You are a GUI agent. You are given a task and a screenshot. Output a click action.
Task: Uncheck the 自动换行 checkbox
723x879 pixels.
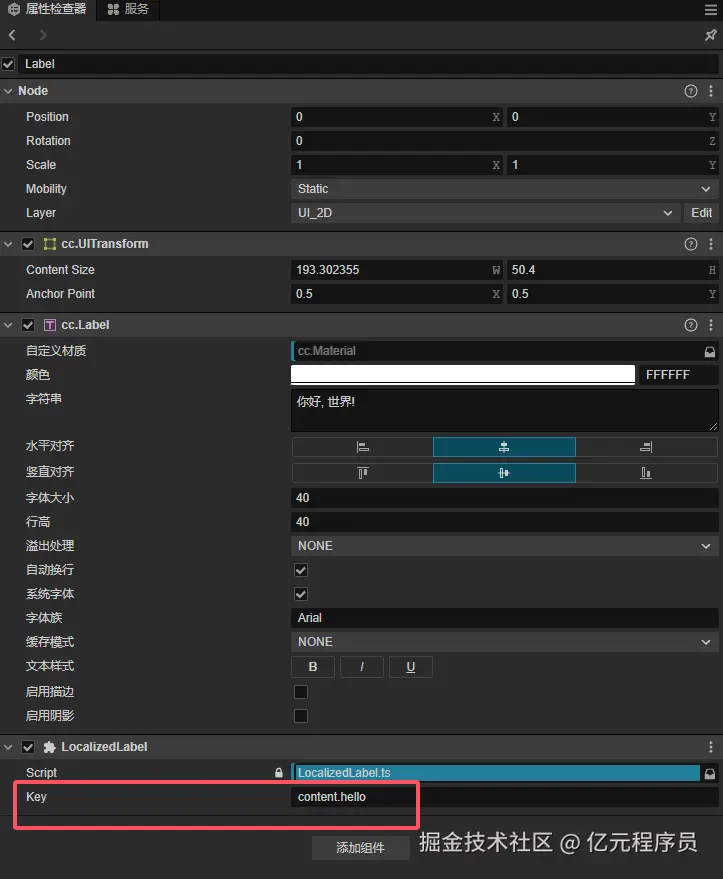tap(301, 570)
